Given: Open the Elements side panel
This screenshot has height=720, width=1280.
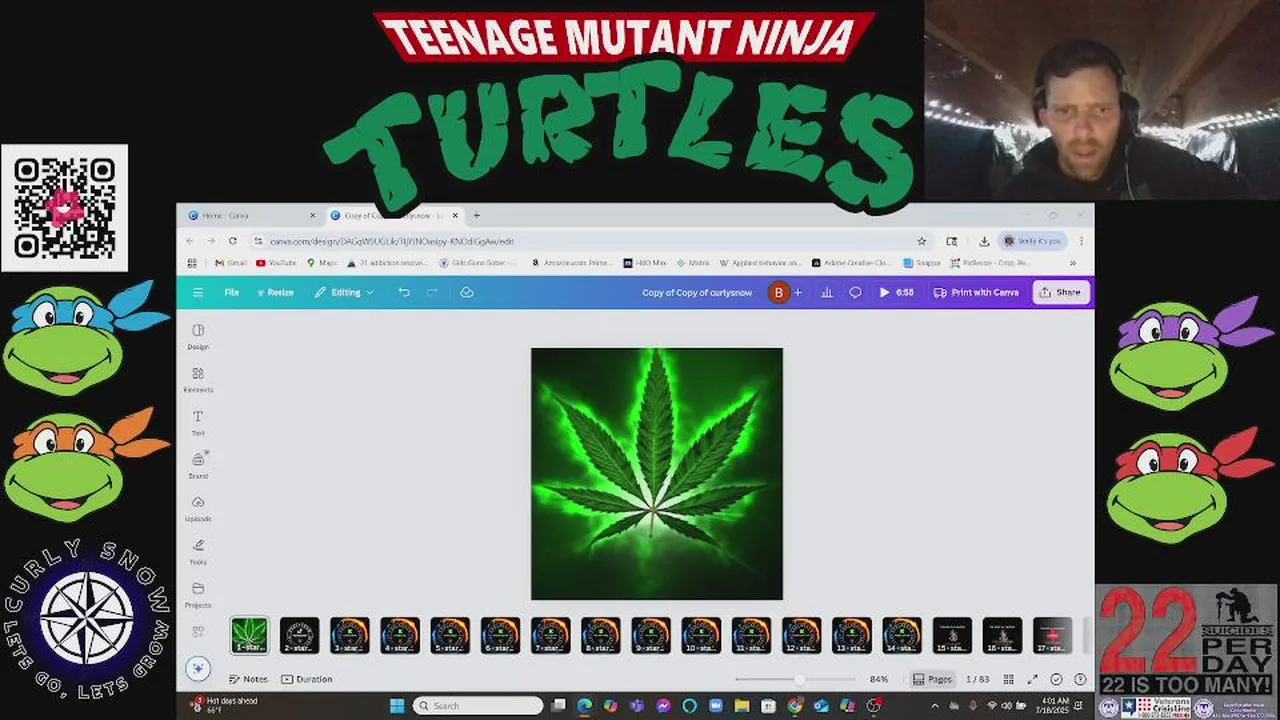Looking at the screenshot, I should [198, 380].
